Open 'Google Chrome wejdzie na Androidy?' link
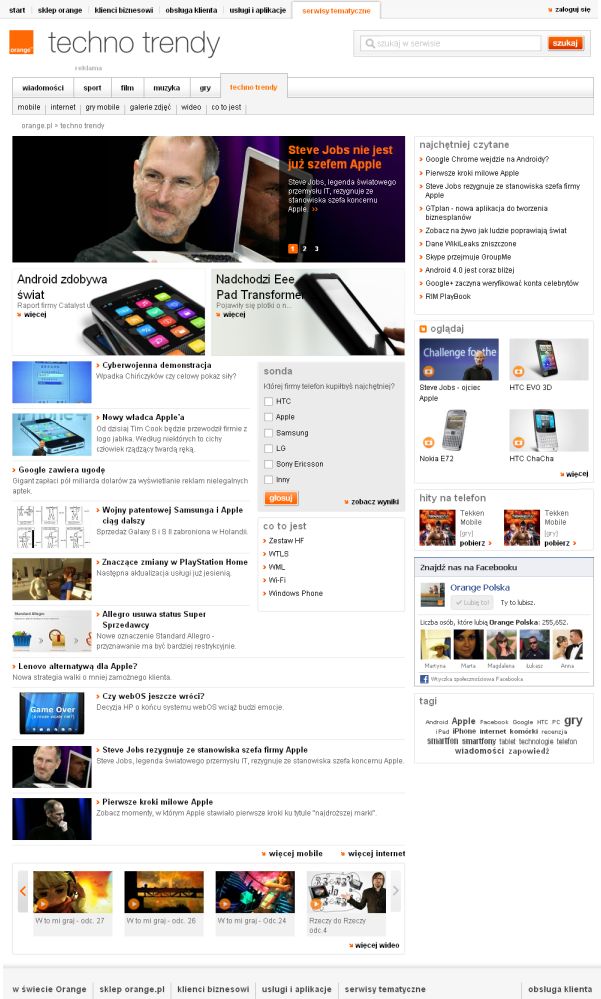This screenshot has height=999, width=601. click(487, 159)
